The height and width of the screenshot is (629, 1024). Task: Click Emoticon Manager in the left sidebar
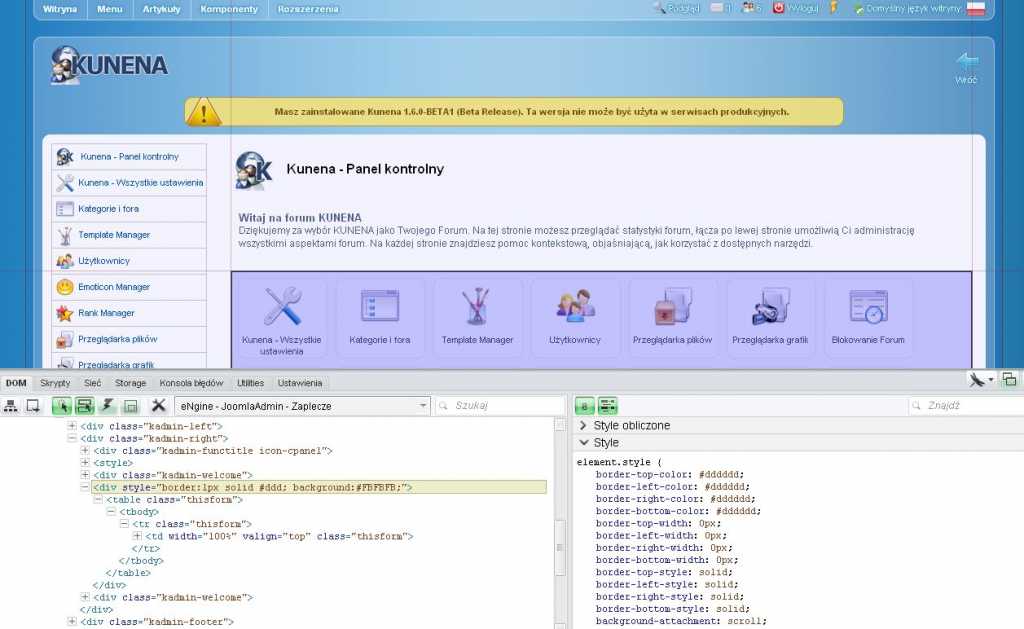113,287
